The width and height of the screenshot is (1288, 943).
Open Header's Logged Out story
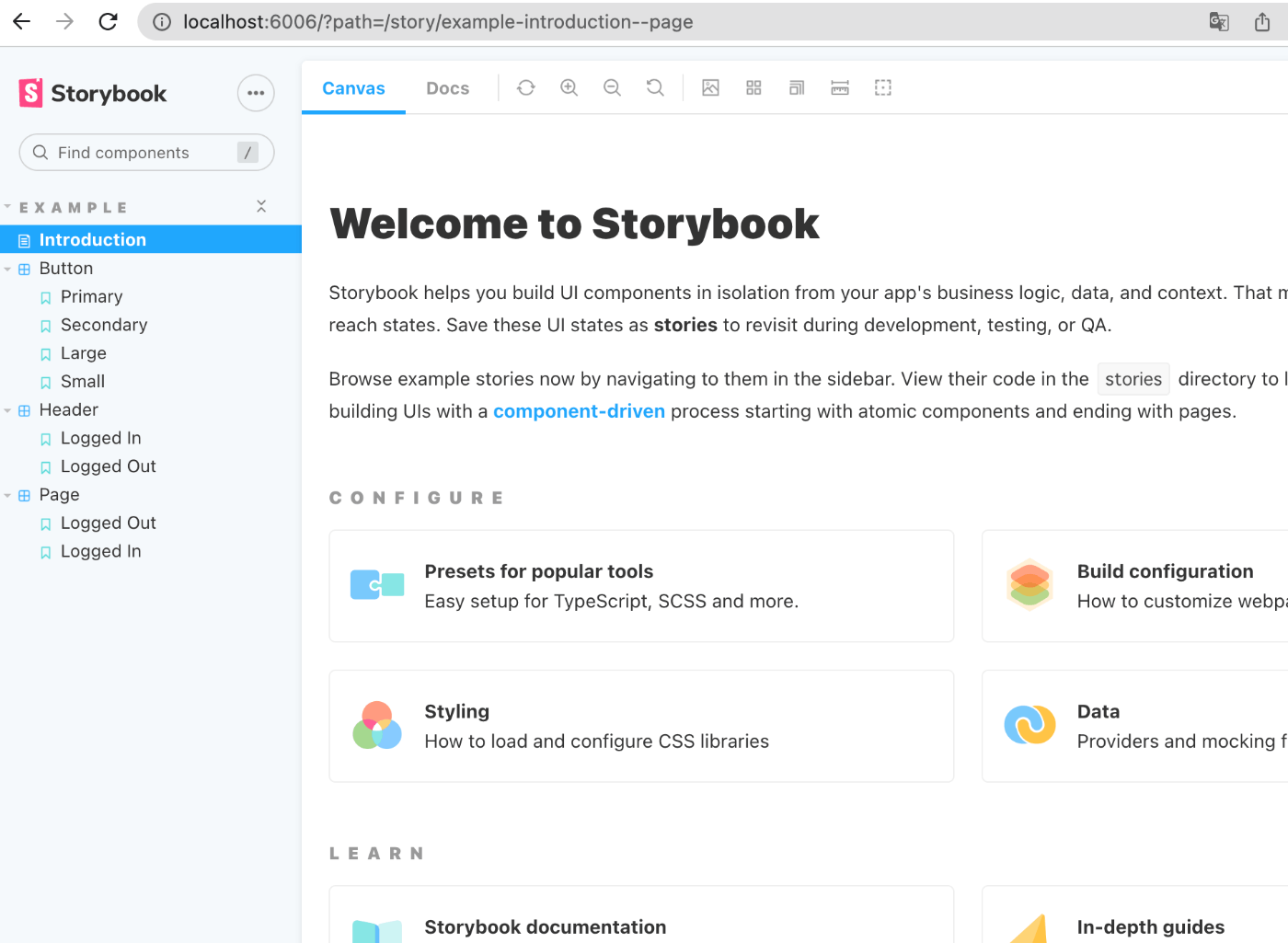(x=108, y=466)
